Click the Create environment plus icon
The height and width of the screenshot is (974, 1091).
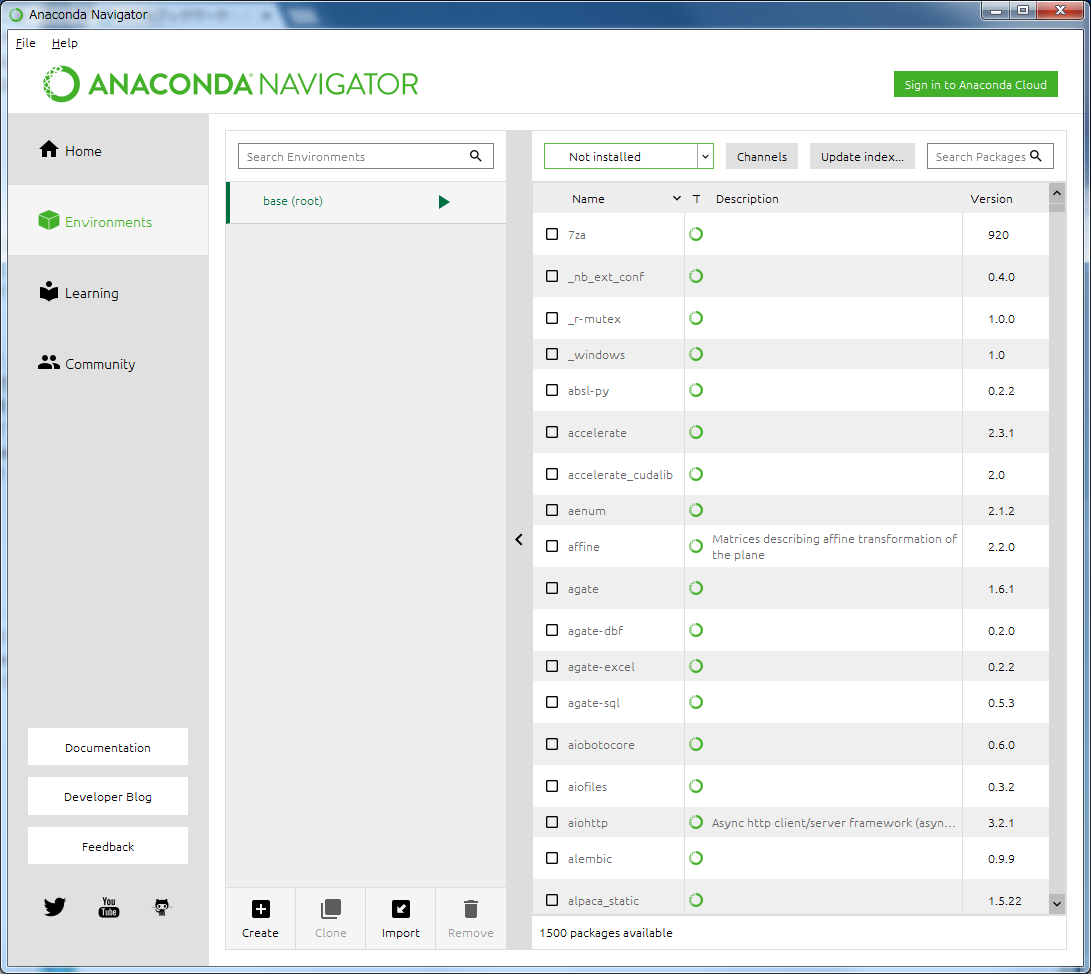point(260,909)
